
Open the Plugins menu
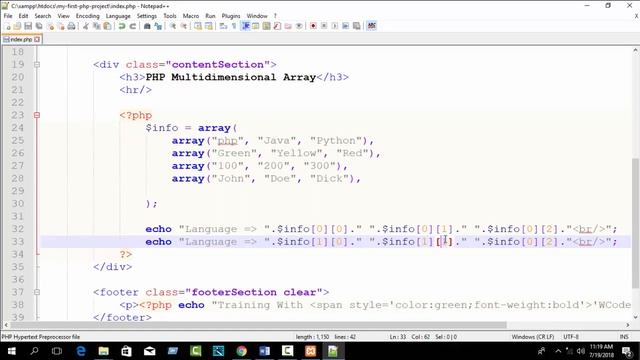(231, 16)
